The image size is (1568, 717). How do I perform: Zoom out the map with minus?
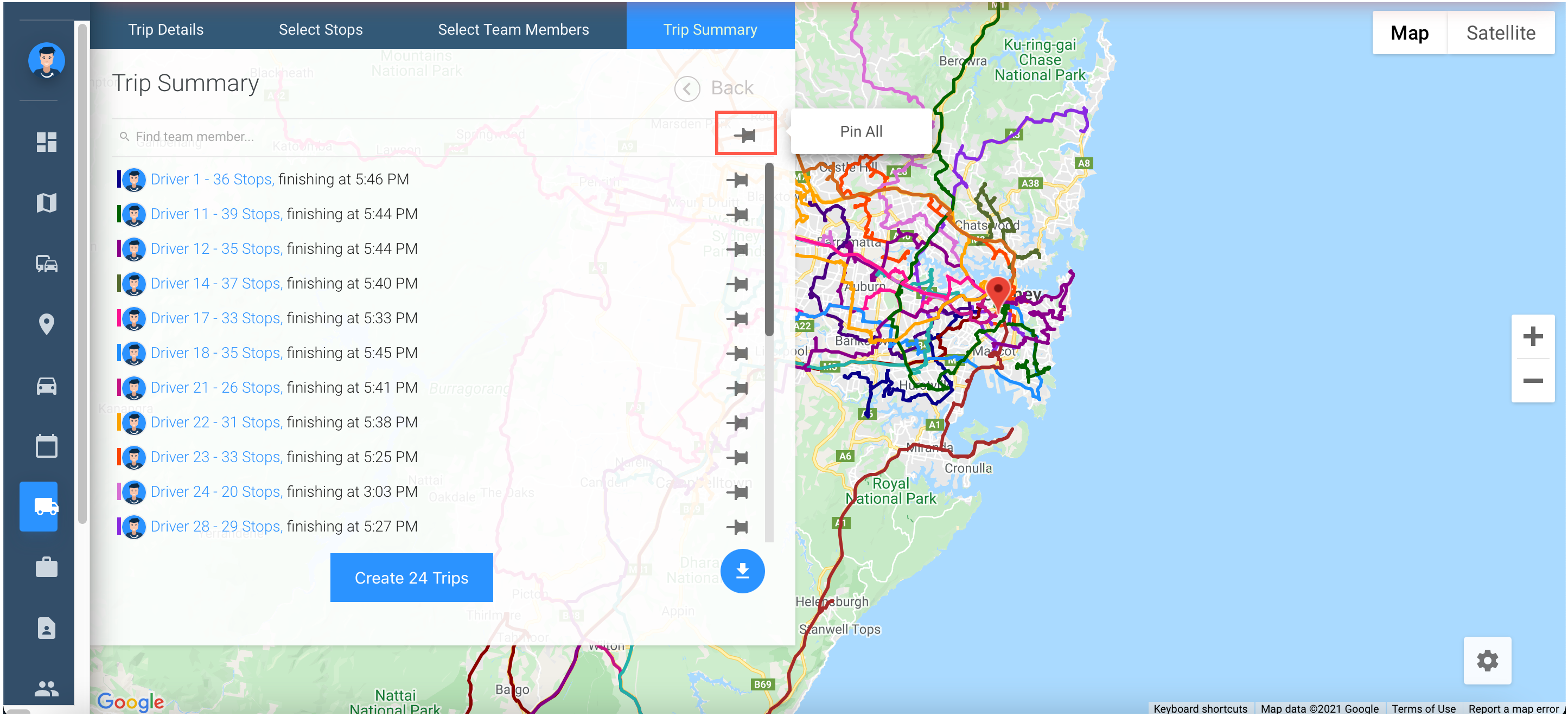[1533, 381]
